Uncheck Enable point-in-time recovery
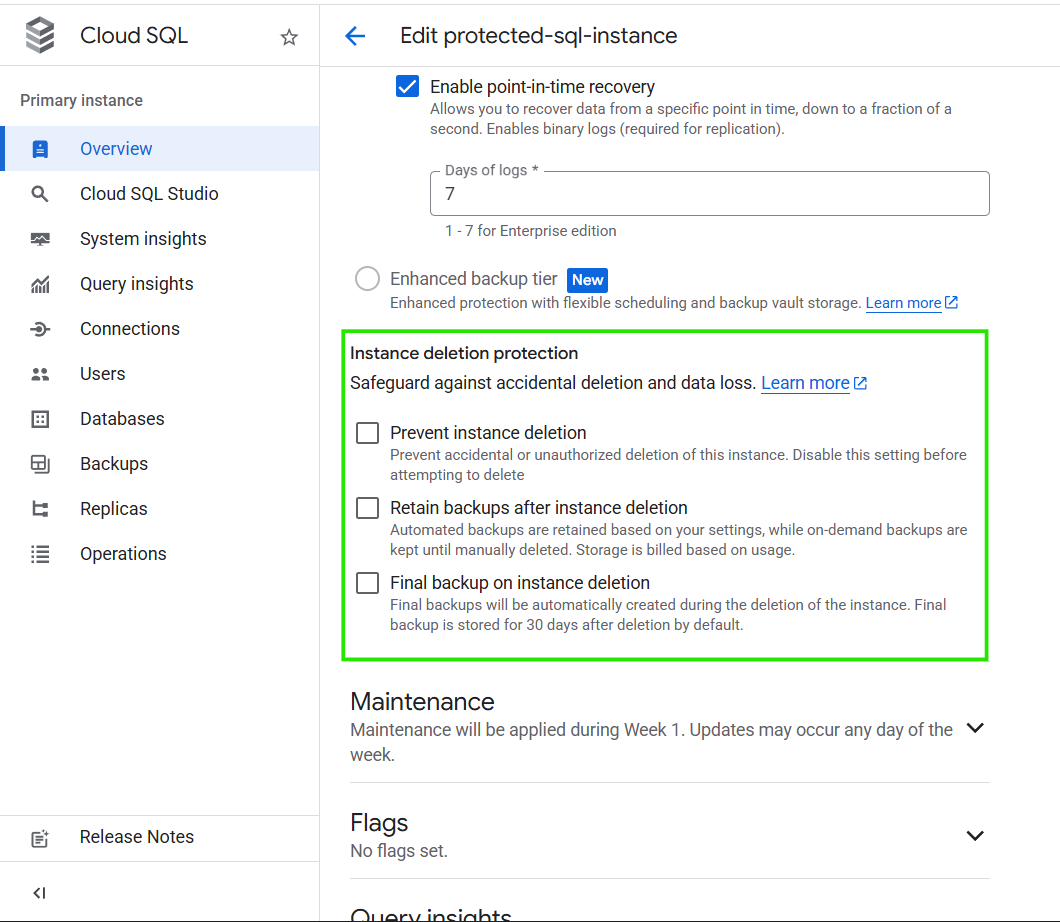This screenshot has width=1060, height=922. tap(407, 87)
